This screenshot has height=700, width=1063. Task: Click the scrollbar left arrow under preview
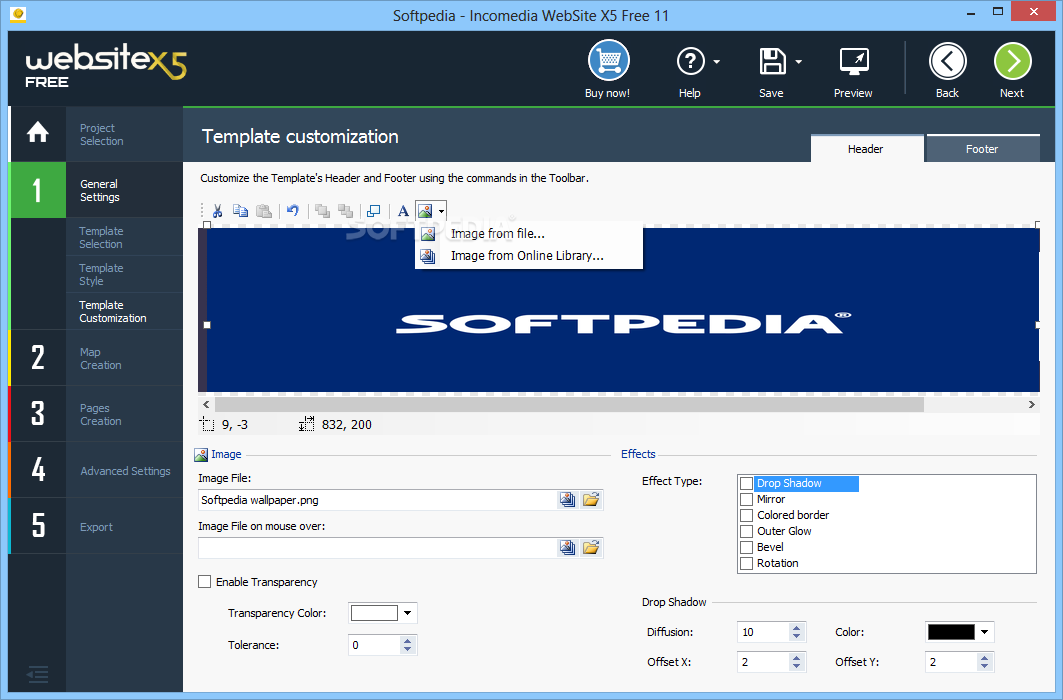pyautogui.click(x=207, y=405)
